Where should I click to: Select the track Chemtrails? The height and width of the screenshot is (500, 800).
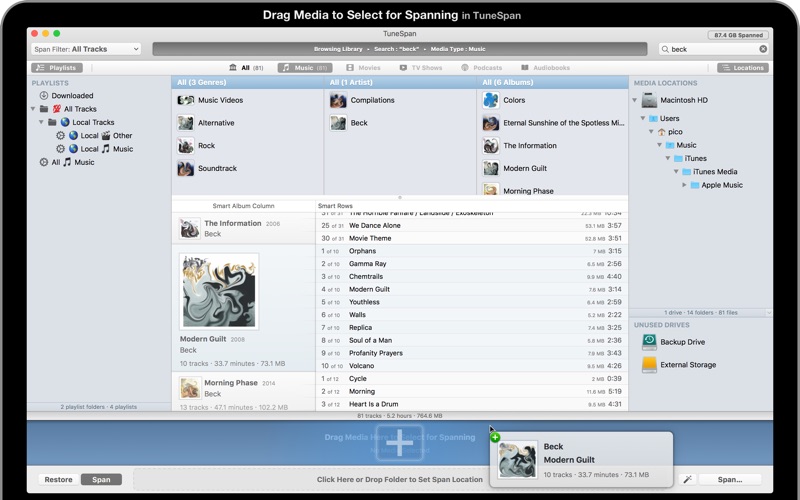(472, 277)
